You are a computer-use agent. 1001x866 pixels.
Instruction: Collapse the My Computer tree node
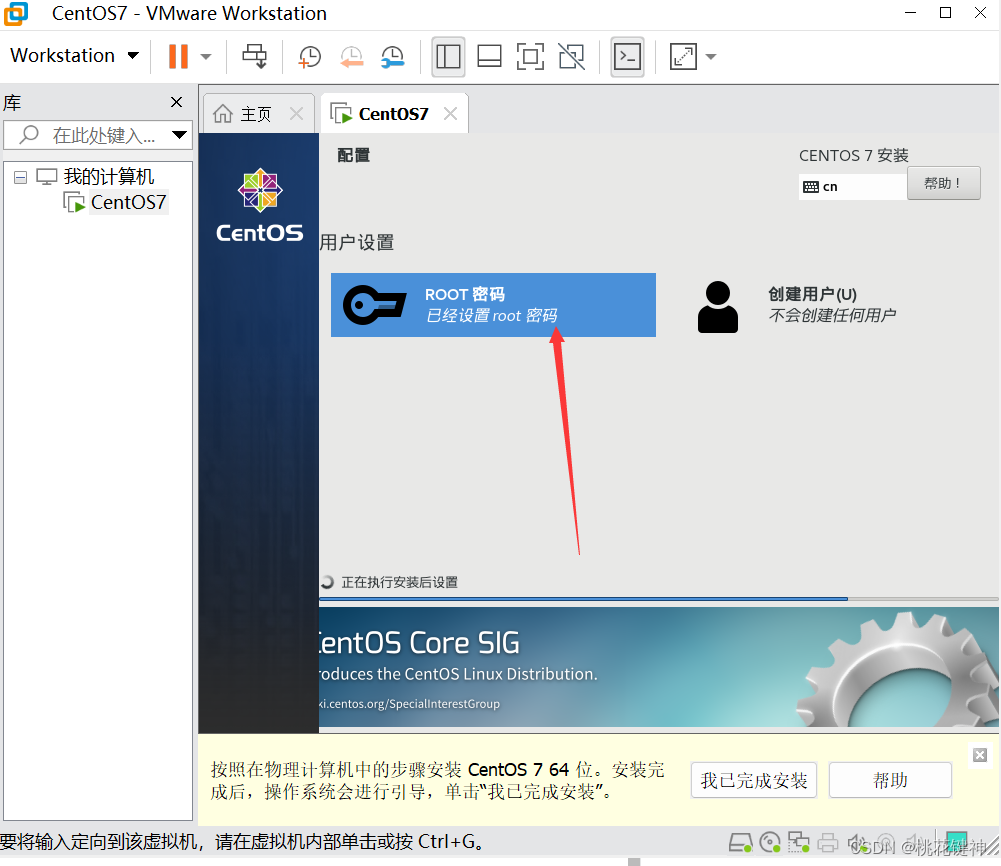click(20, 177)
